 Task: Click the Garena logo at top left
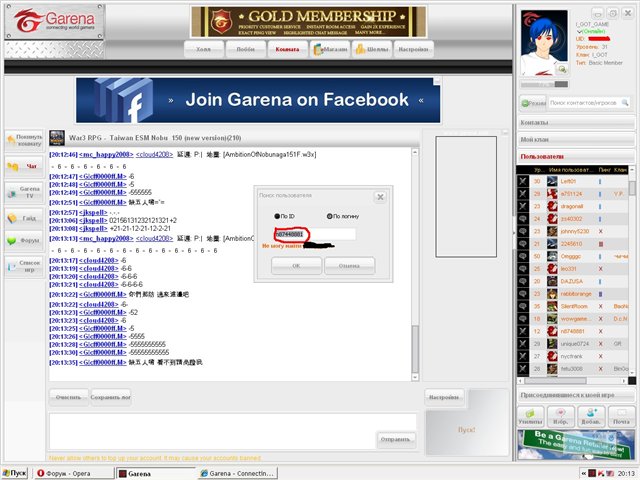pos(54,22)
